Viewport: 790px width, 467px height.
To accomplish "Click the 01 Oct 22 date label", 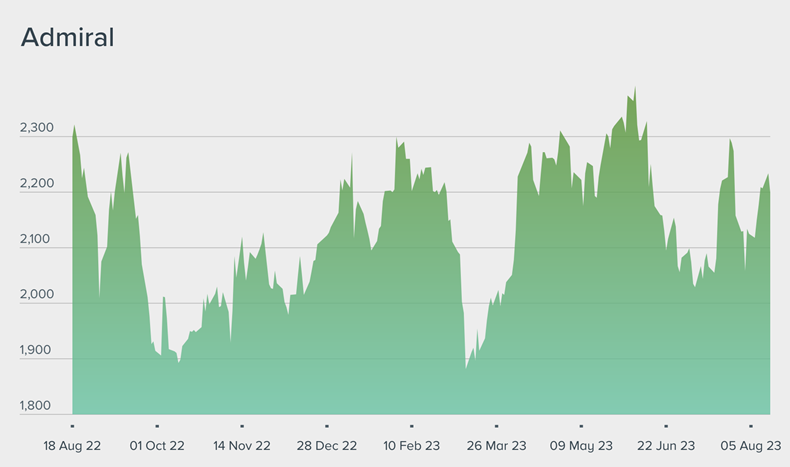I will 157,446.
